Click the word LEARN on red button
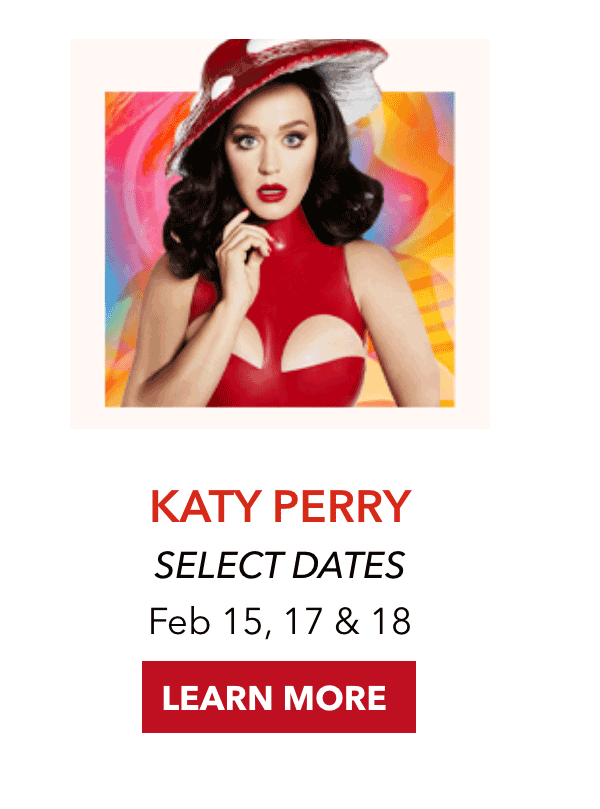600x809 pixels. tap(217, 698)
